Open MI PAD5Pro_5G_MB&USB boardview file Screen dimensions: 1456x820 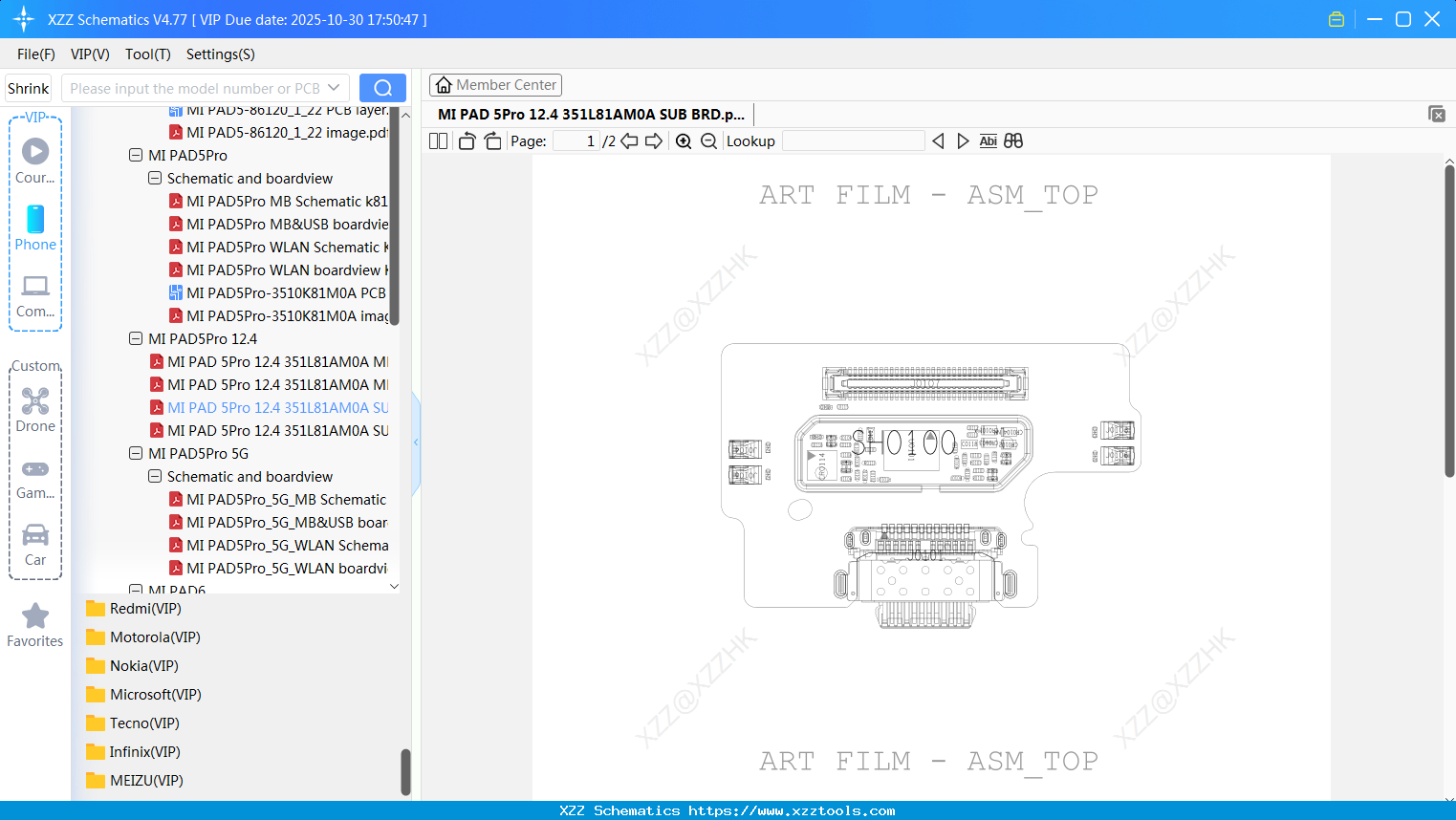tap(278, 522)
